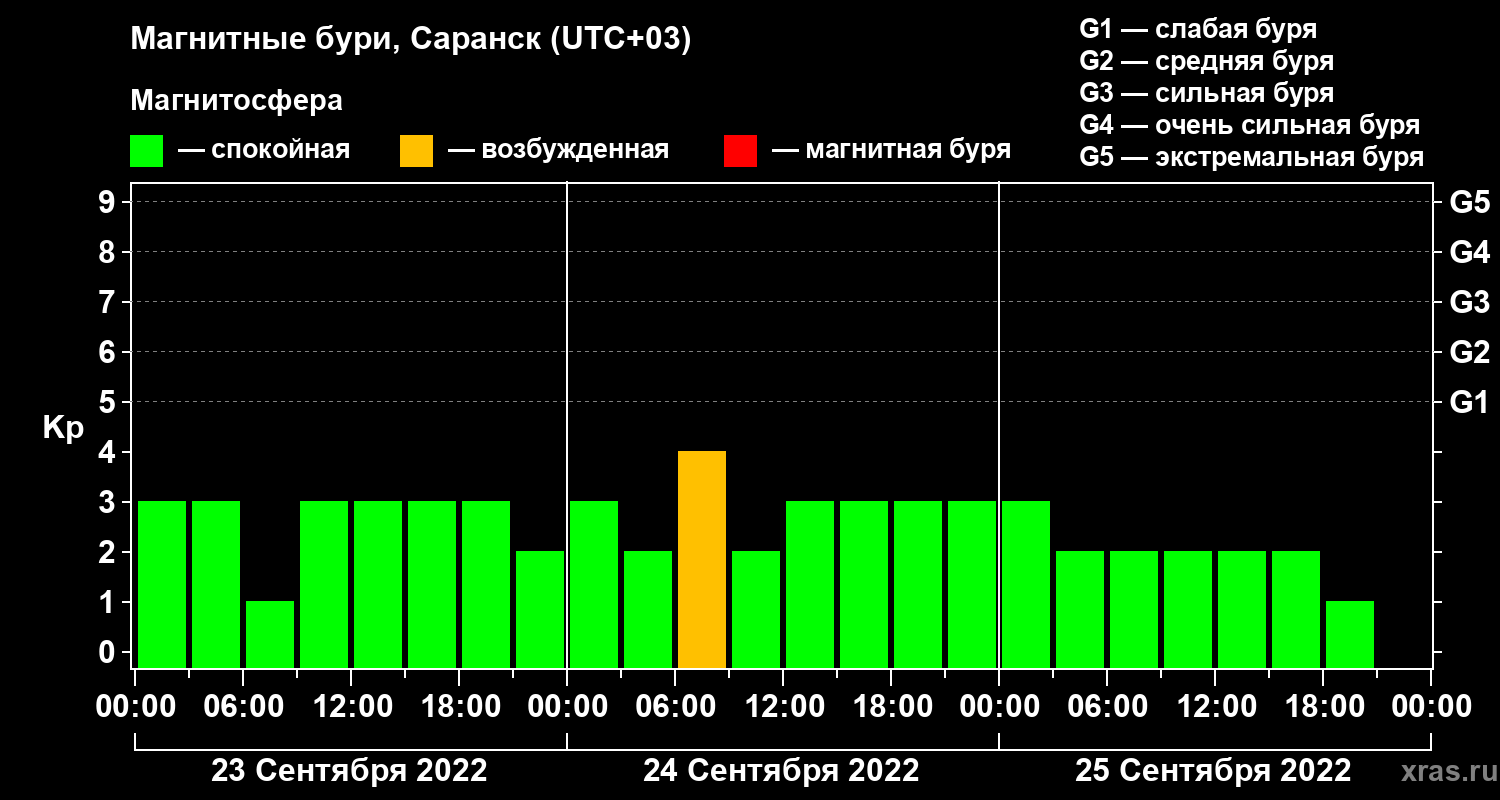Select the orange Kp 4 bar on 24 September

[702, 559]
